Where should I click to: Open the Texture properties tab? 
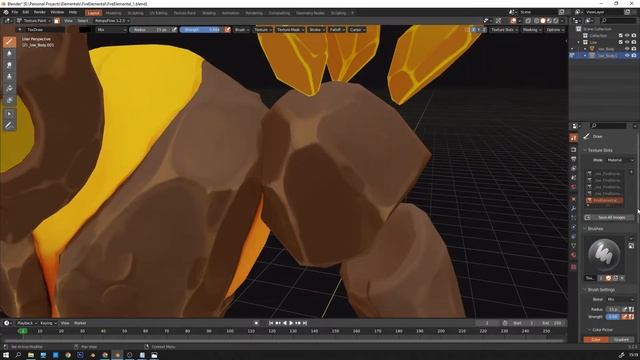point(573,267)
